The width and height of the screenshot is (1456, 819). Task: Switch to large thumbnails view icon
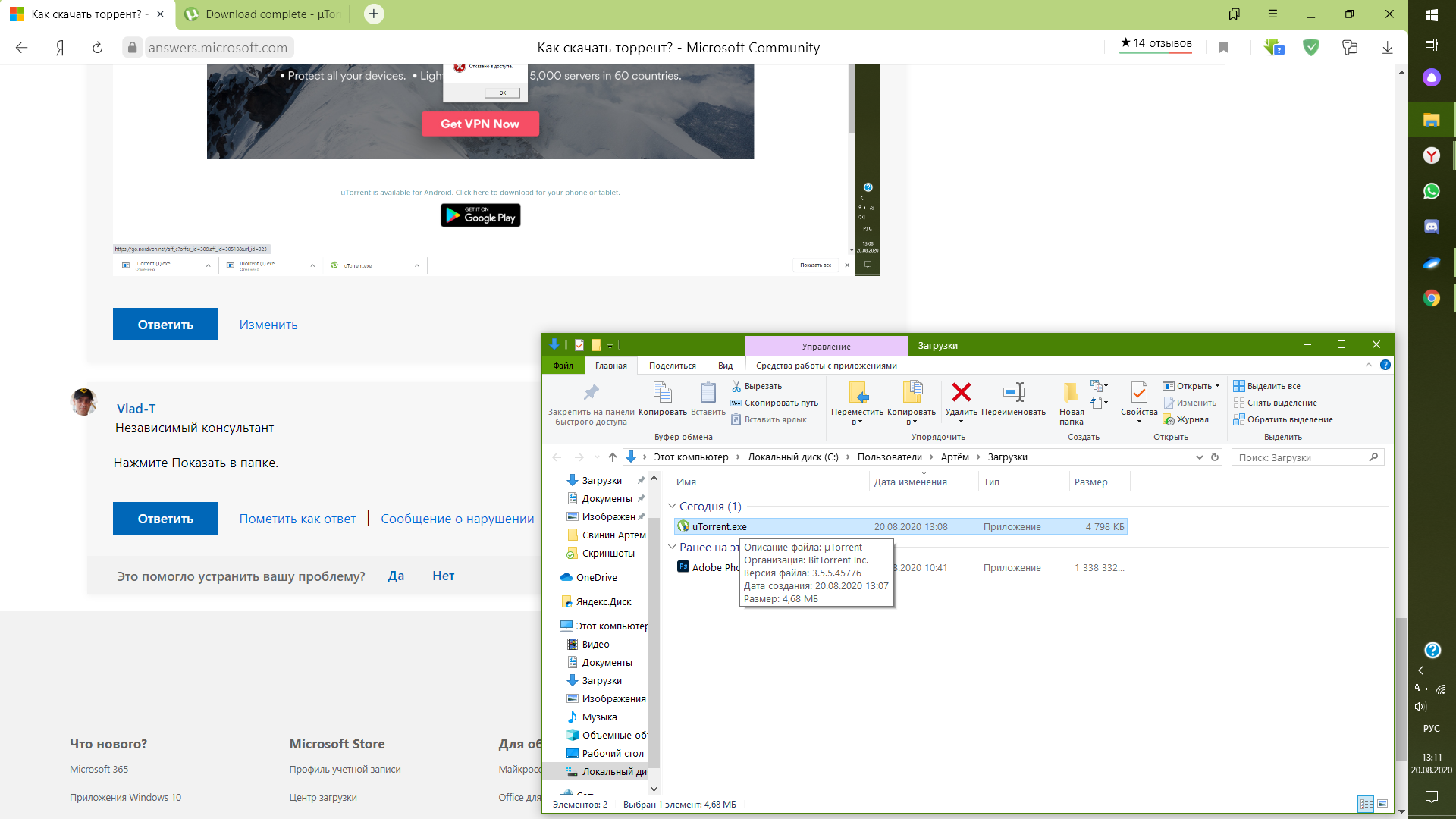pos(1382,804)
